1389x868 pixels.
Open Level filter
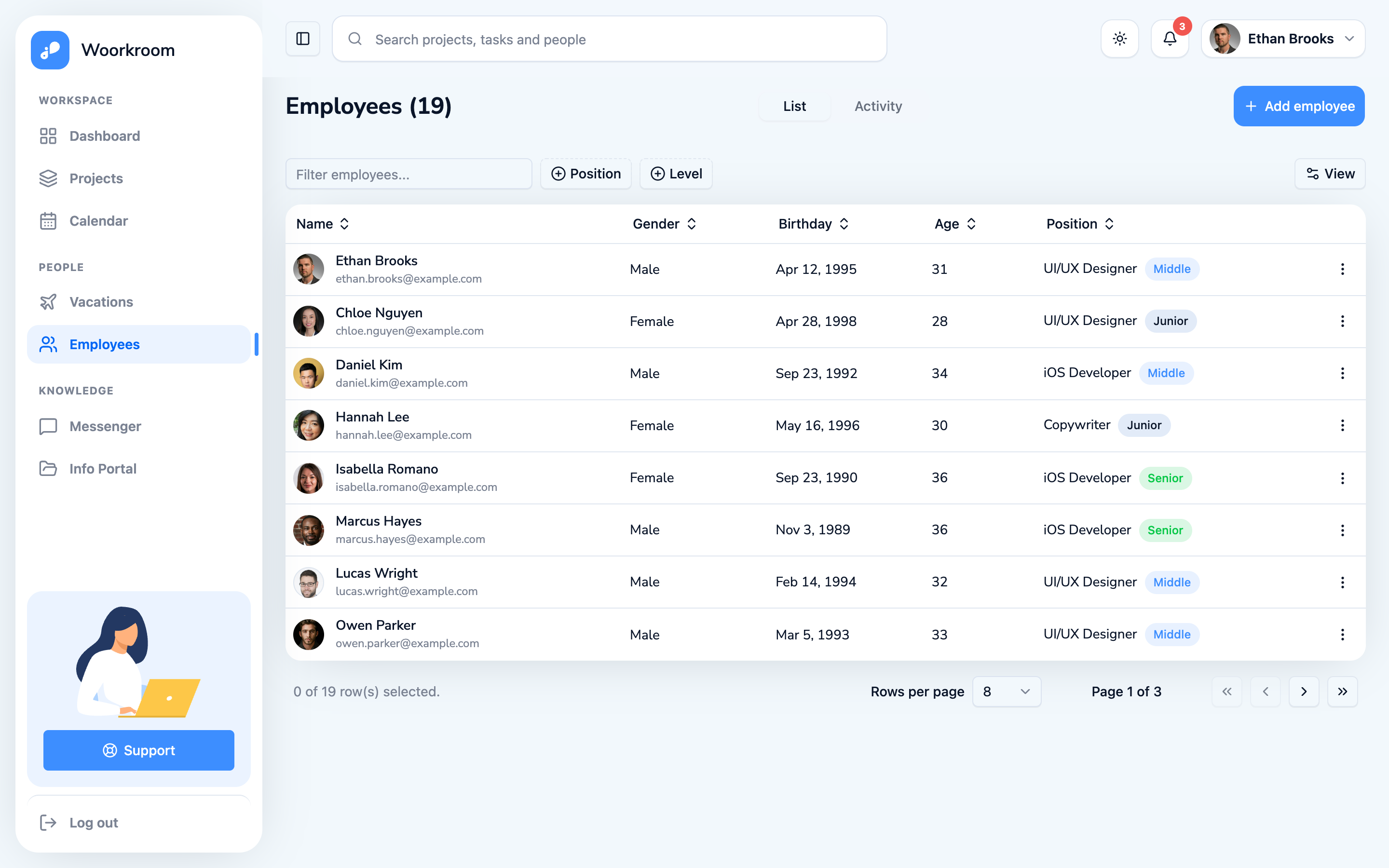(676, 174)
